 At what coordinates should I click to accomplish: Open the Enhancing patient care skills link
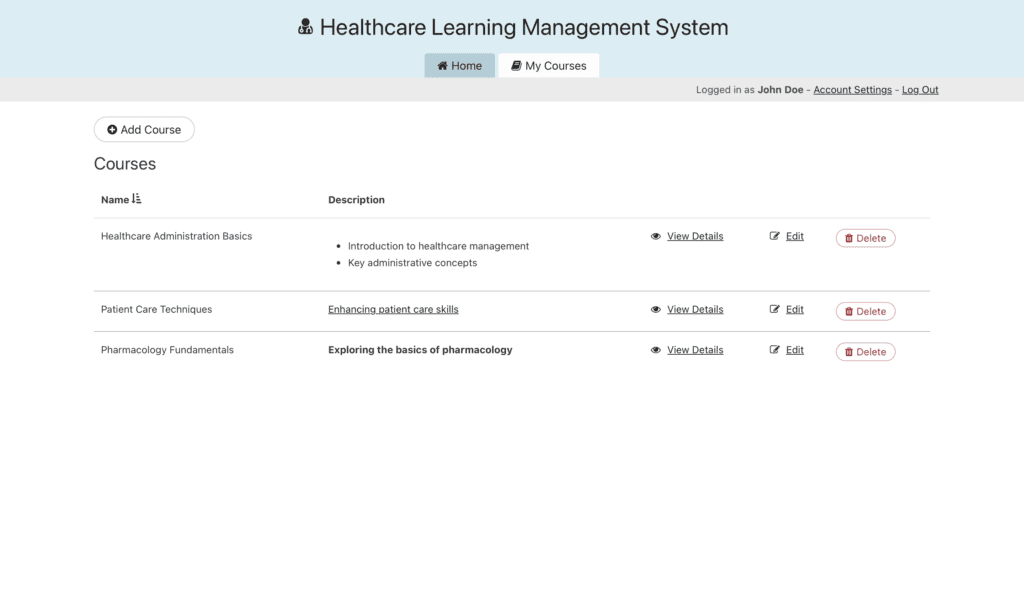click(393, 310)
